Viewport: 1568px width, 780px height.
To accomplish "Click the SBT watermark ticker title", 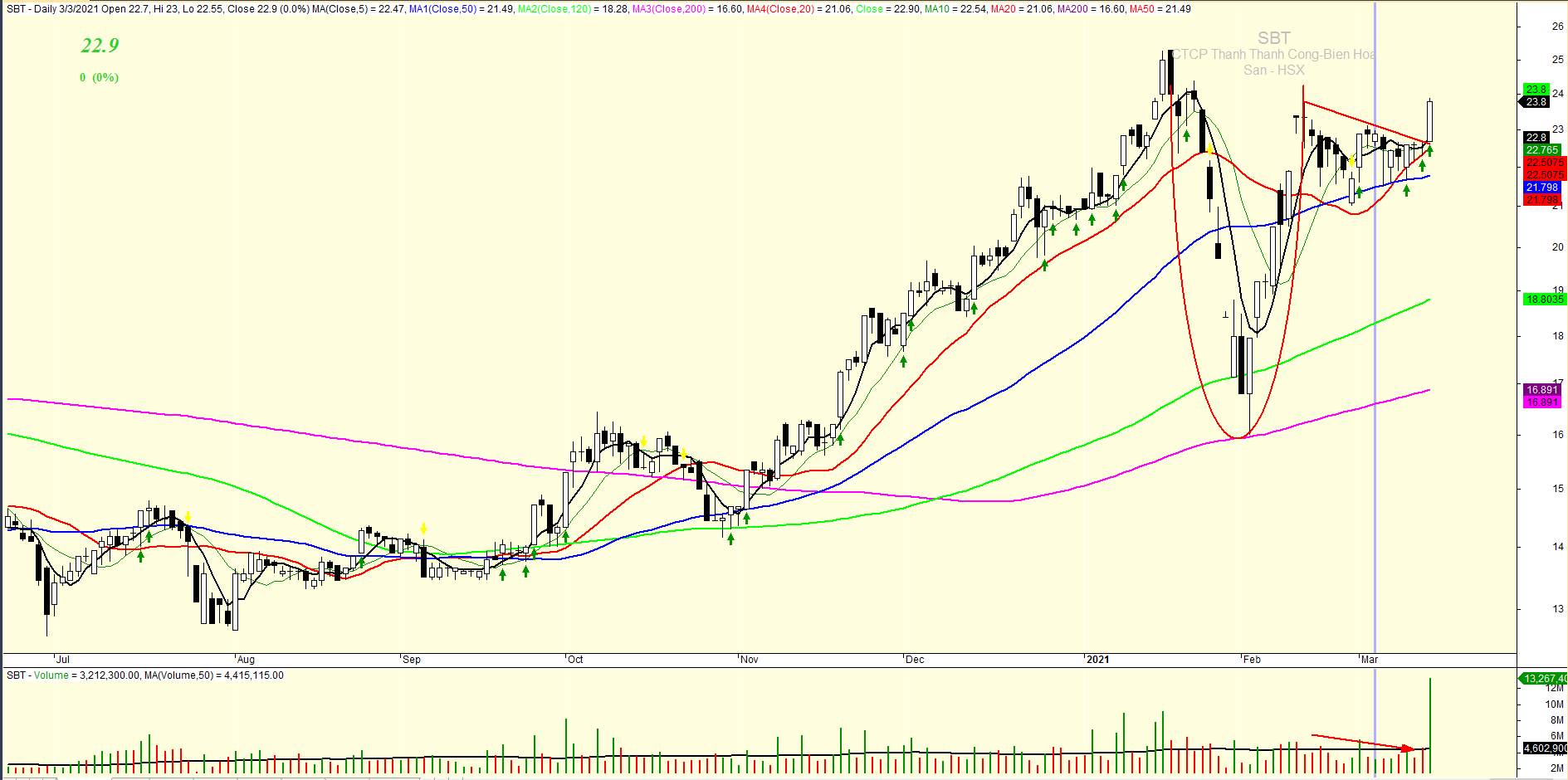I will point(1273,38).
